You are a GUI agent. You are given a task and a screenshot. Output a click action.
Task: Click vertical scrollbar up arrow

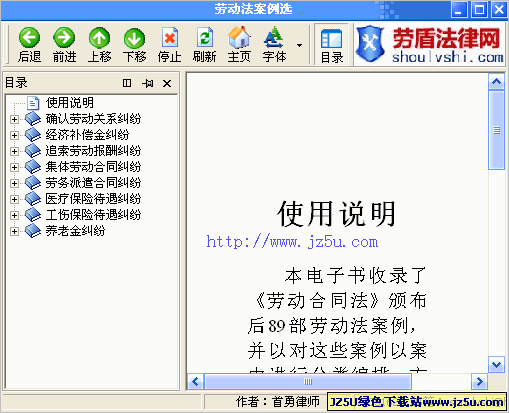point(496,81)
